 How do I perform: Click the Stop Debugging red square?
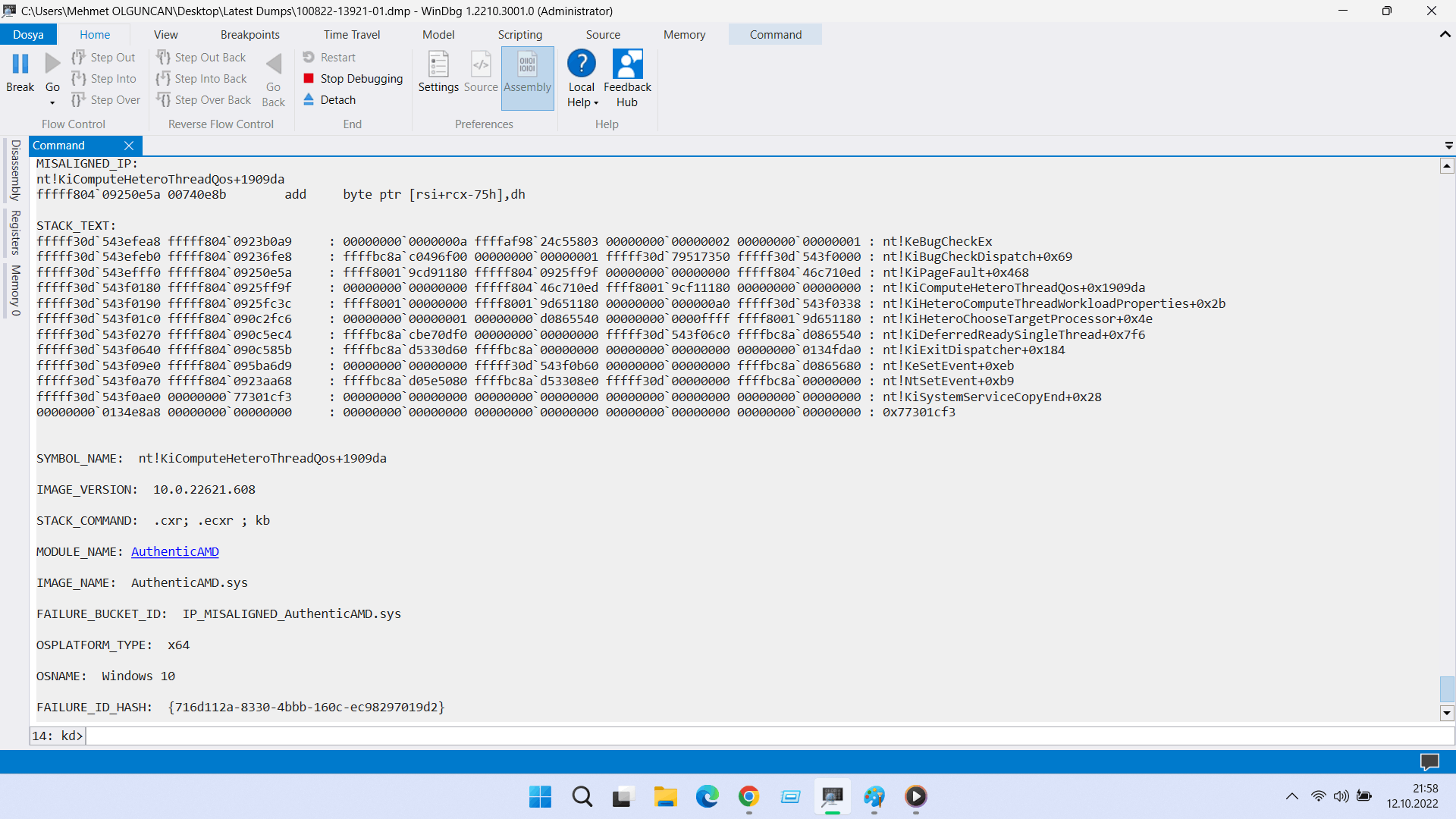pyautogui.click(x=309, y=79)
